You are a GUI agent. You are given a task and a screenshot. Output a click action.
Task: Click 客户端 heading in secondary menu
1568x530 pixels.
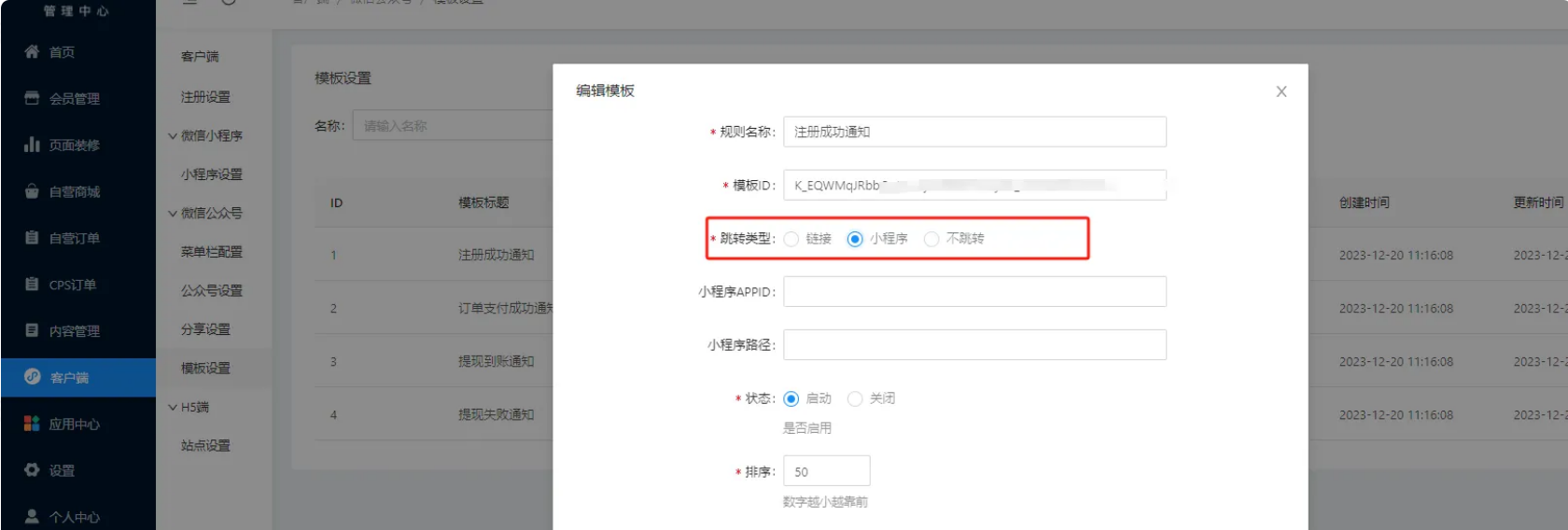(200, 57)
